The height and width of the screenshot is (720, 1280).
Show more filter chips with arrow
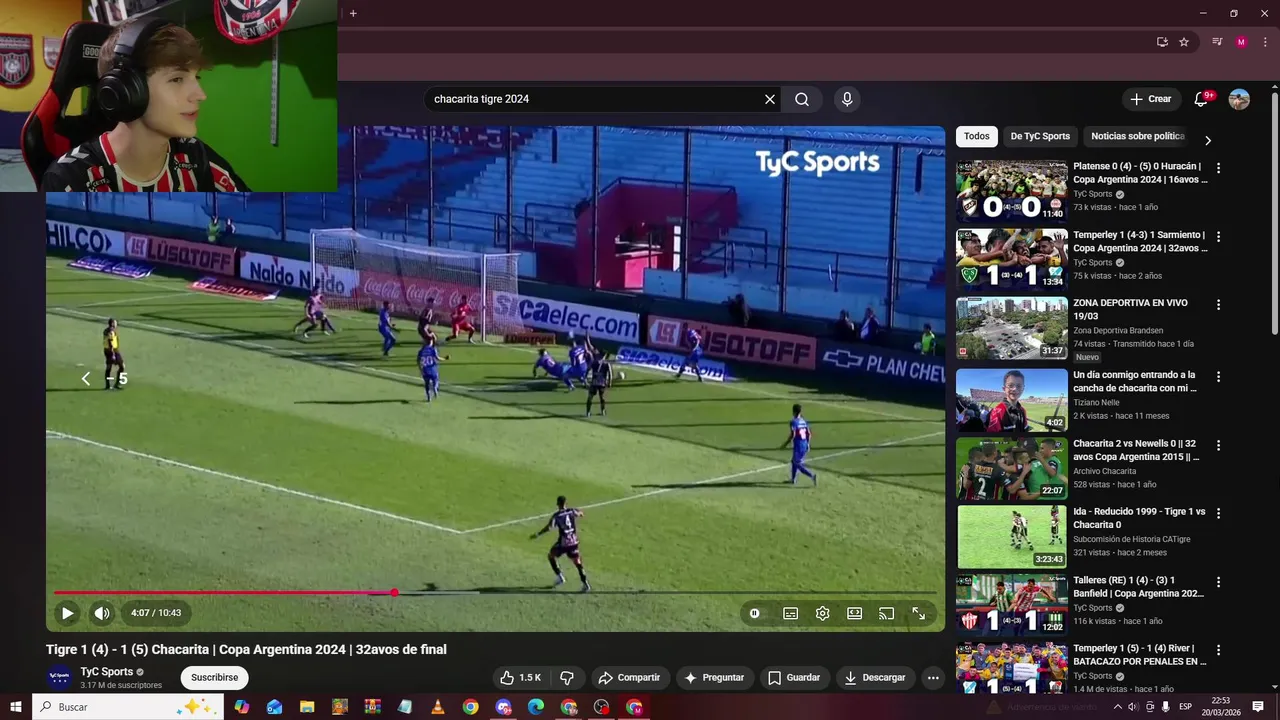[1208, 140]
